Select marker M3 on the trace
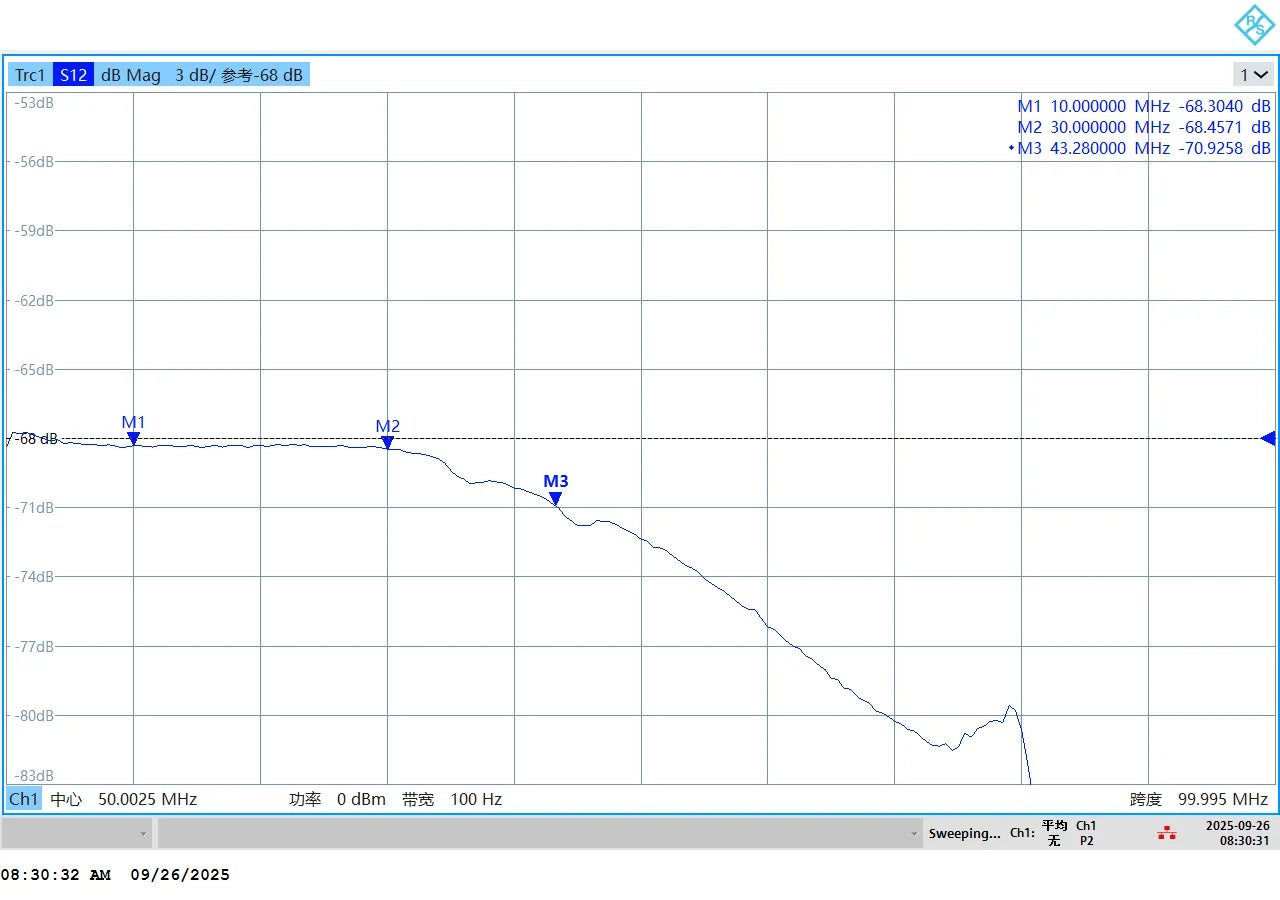Image resolution: width=1280 pixels, height=900 pixels. [555, 498]
